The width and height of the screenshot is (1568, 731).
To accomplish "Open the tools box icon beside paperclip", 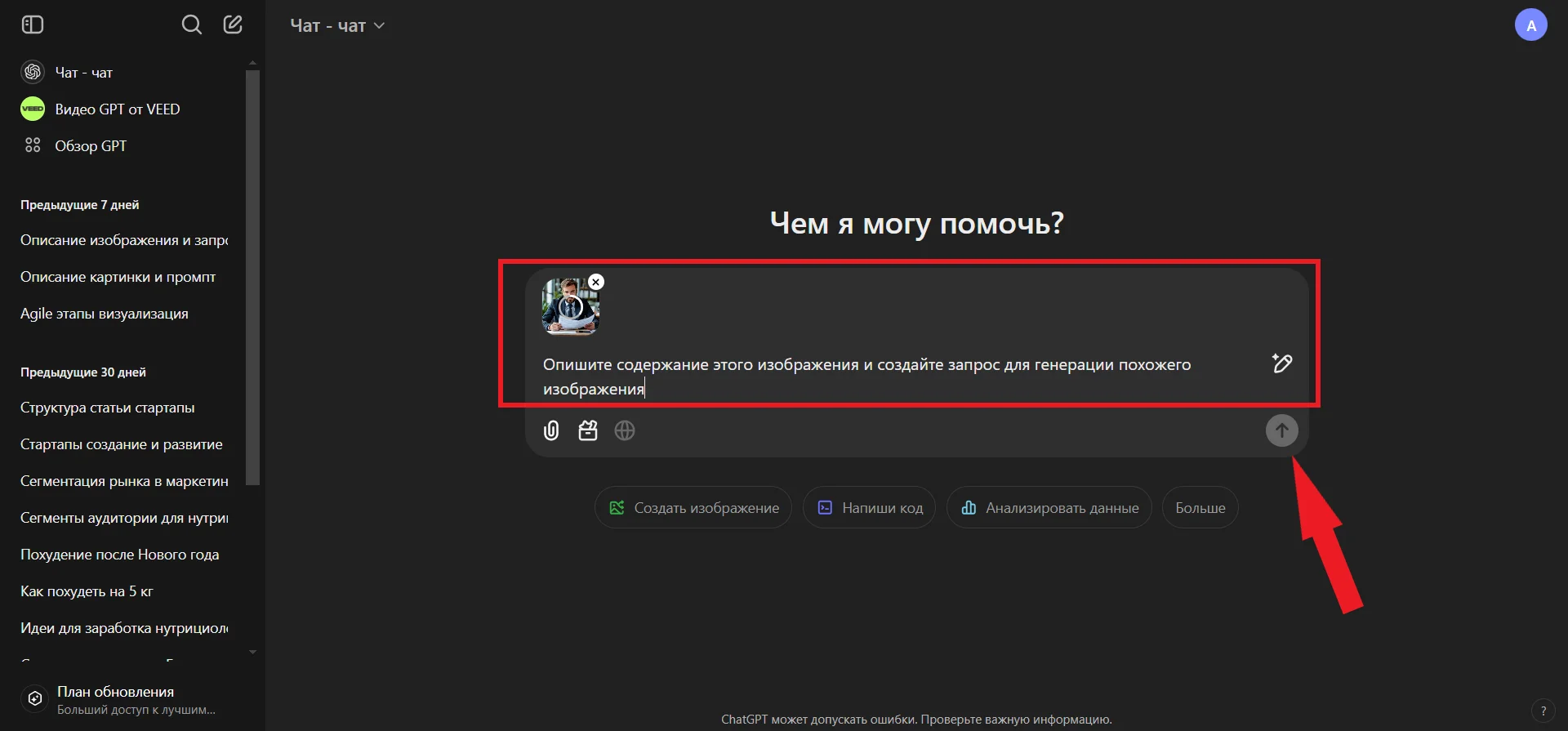I will [588, 430].
